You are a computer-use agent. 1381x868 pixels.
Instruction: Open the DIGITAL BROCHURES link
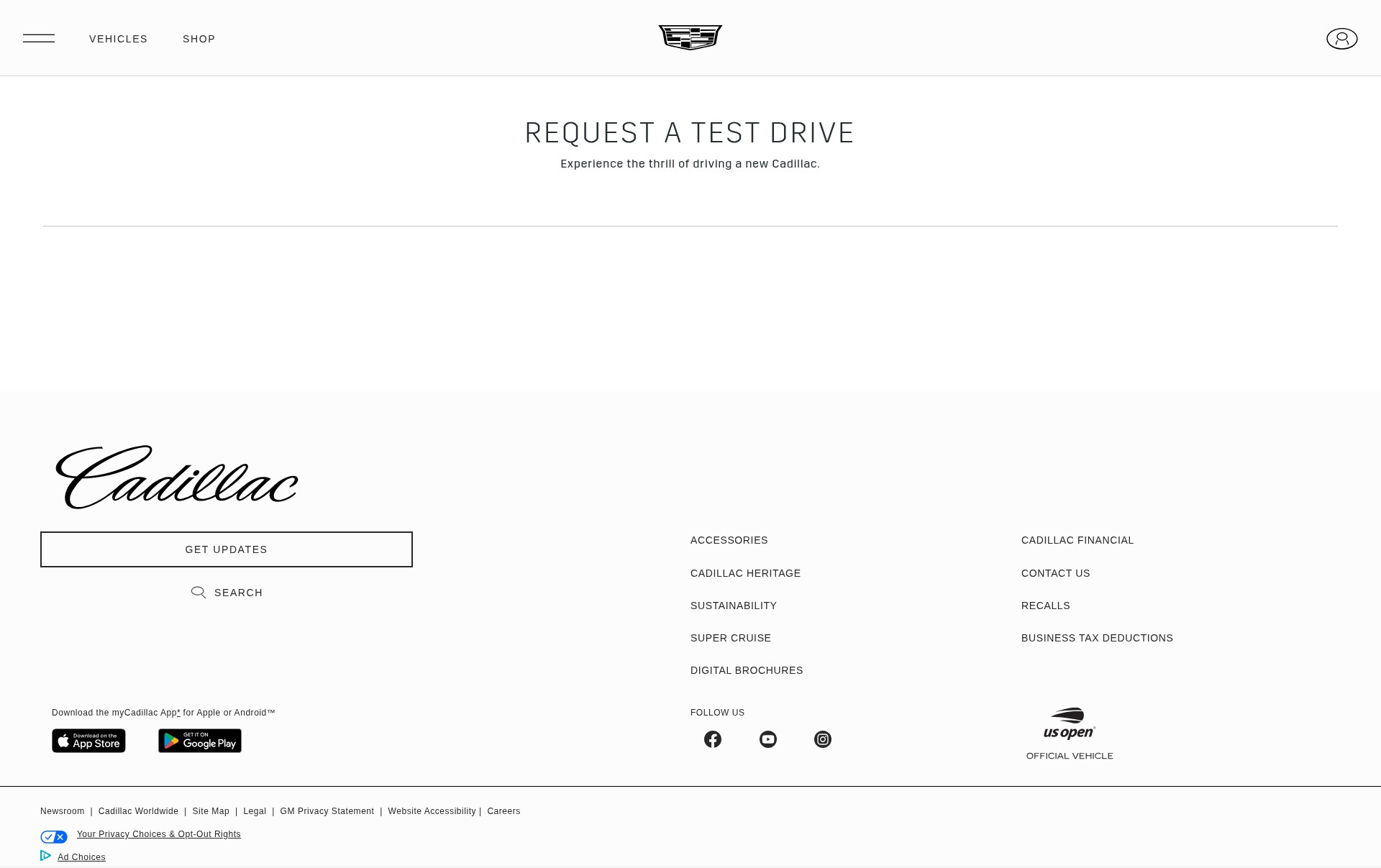tap(747, 670)
